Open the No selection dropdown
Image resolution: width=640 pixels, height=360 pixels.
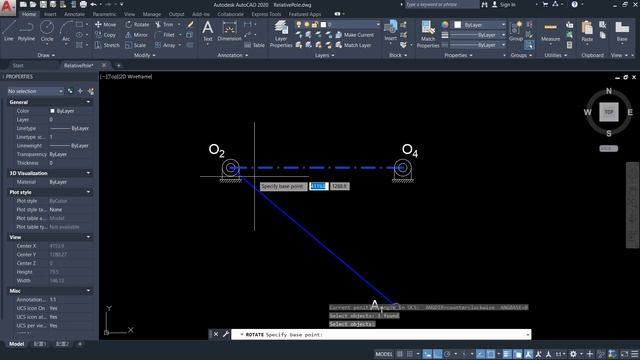click(x=35, y=91)
